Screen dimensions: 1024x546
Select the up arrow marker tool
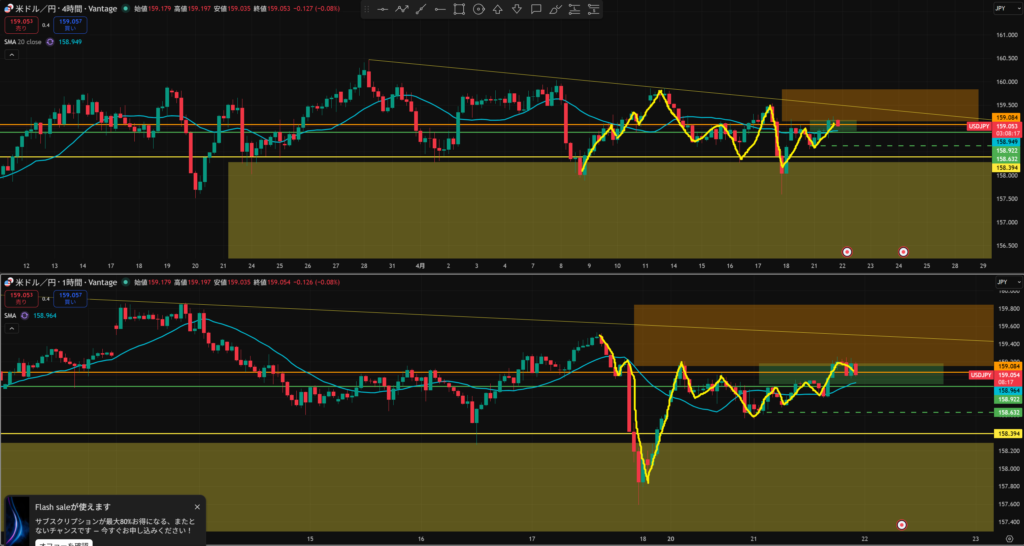[497, 9]
